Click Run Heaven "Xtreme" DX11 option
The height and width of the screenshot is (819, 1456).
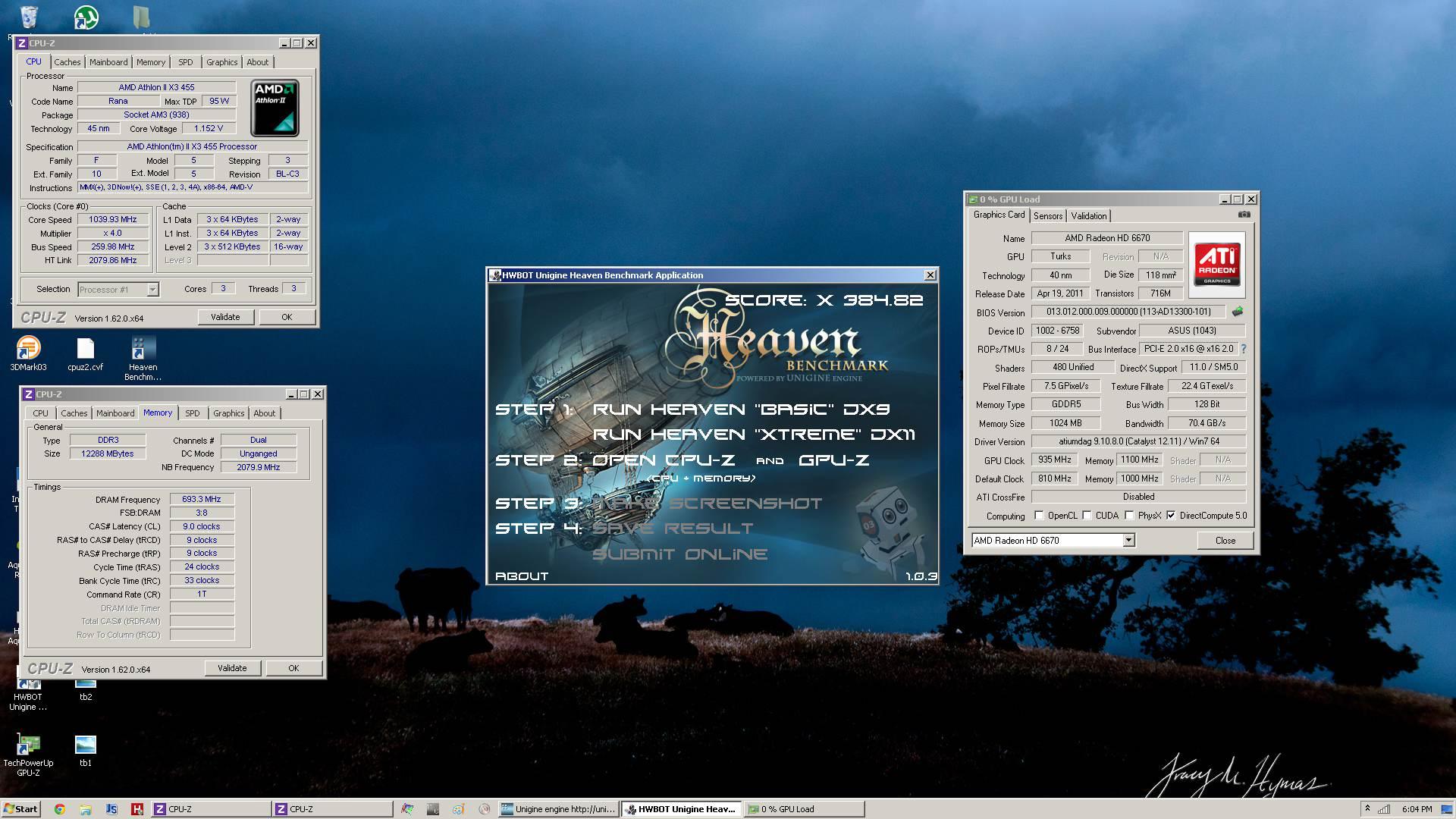pyautogui.click(x=754, y=435)
